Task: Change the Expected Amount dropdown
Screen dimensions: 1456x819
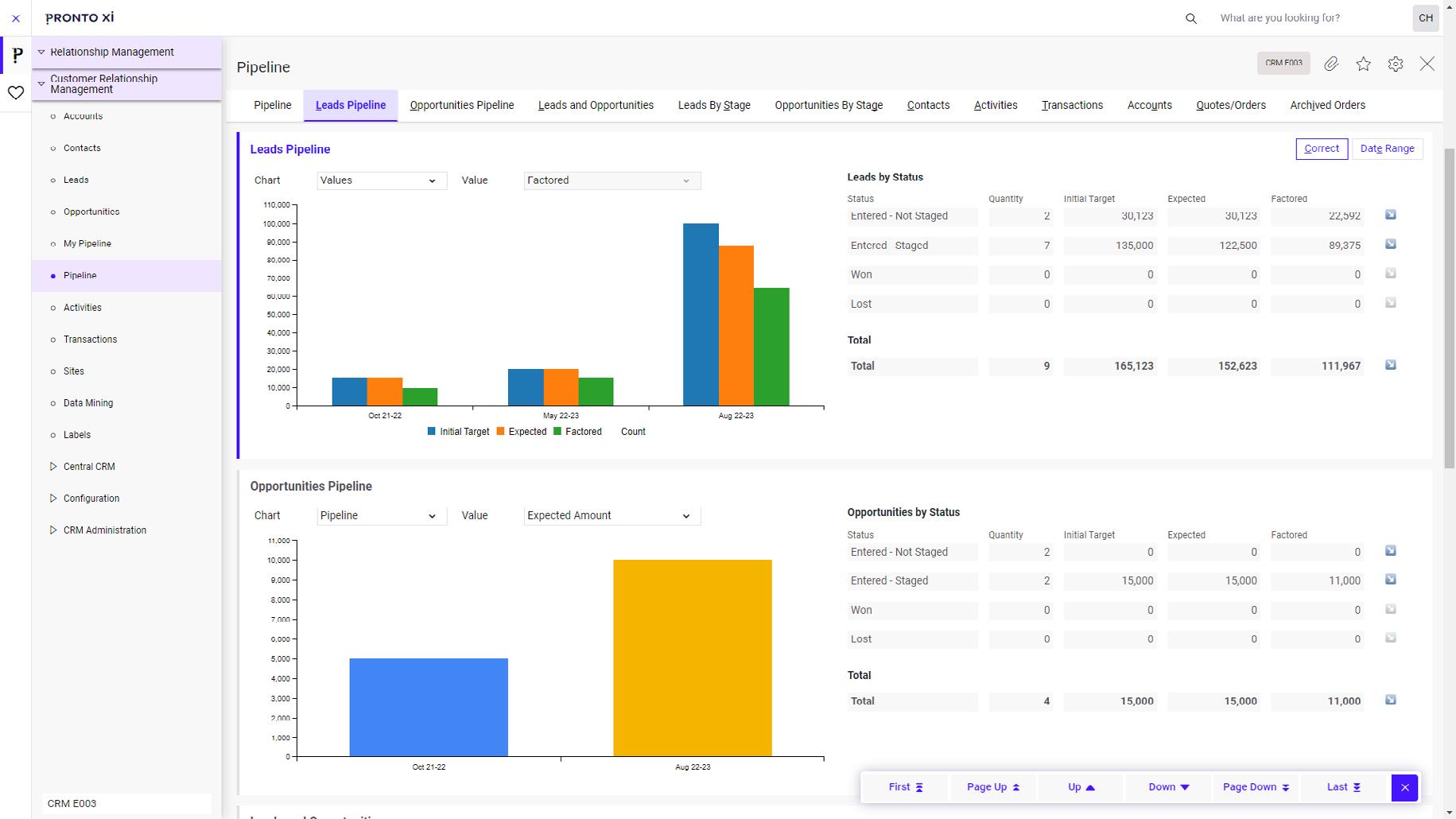Action: point(611,515)
